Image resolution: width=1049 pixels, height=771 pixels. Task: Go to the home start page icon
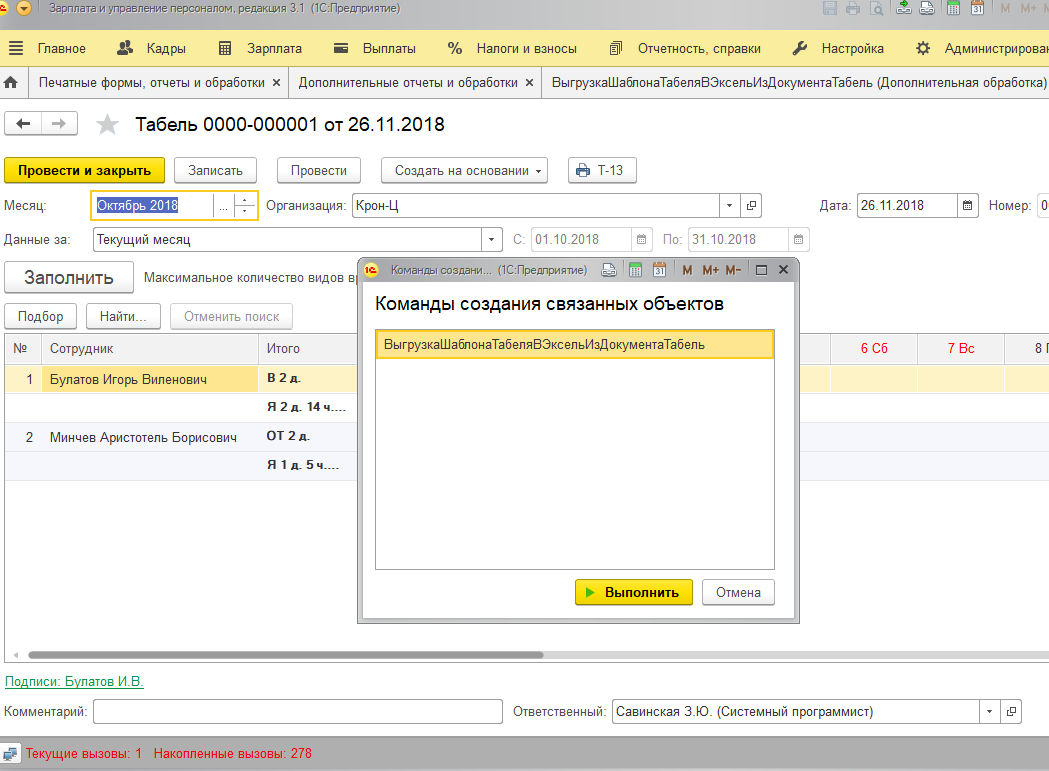(x=11, y=83)
